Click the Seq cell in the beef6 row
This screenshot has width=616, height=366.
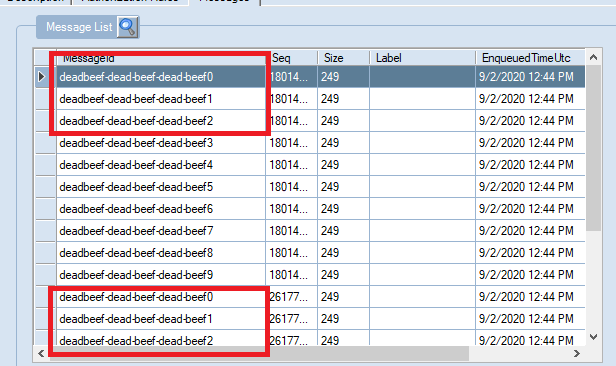(x=292, y=209)
